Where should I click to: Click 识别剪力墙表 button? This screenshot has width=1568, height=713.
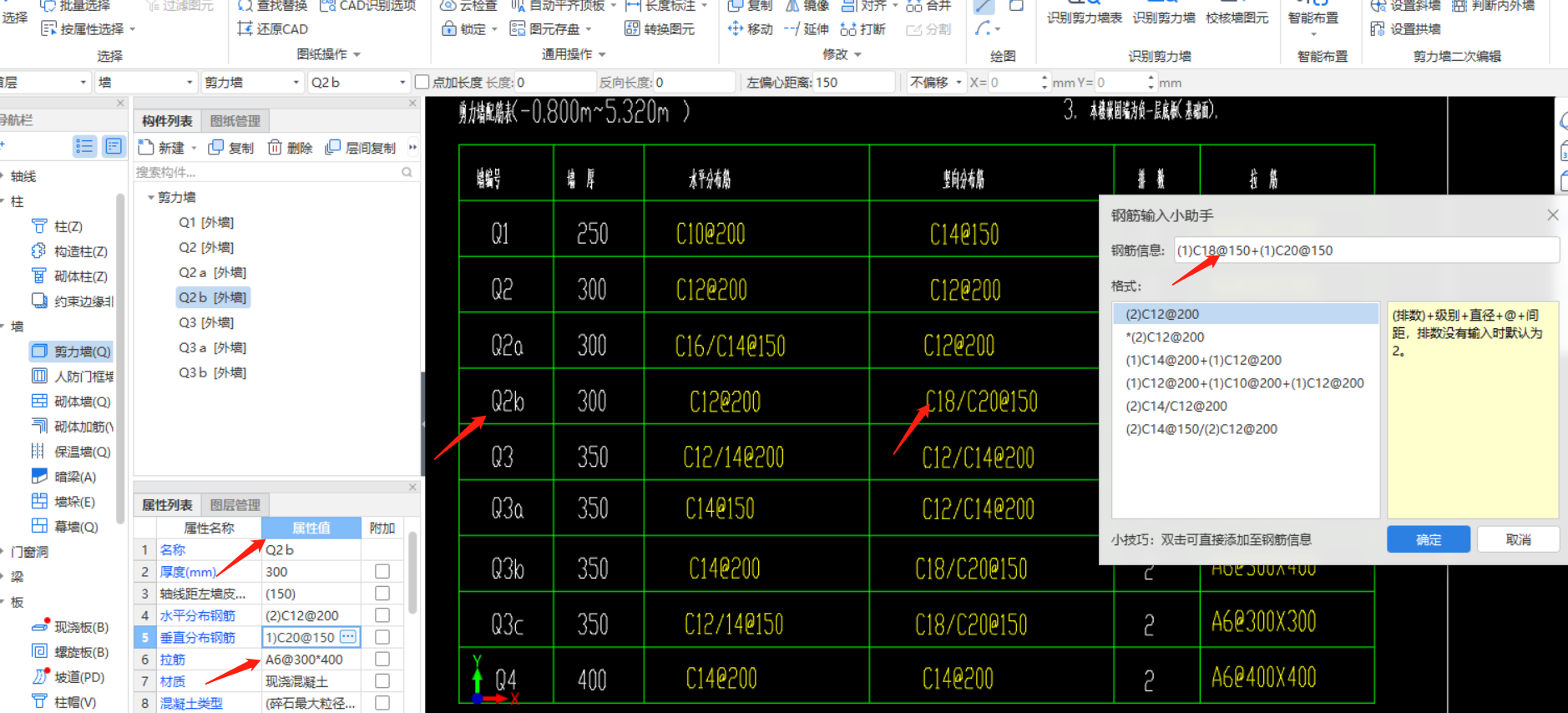pyautogui.click(x=1084, y=18)
